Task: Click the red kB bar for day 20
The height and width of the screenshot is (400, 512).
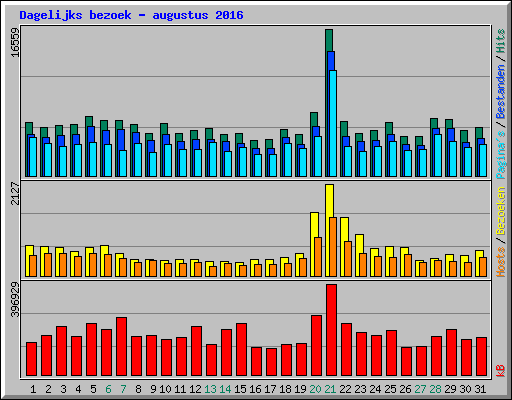Action: tap(316, 346)
